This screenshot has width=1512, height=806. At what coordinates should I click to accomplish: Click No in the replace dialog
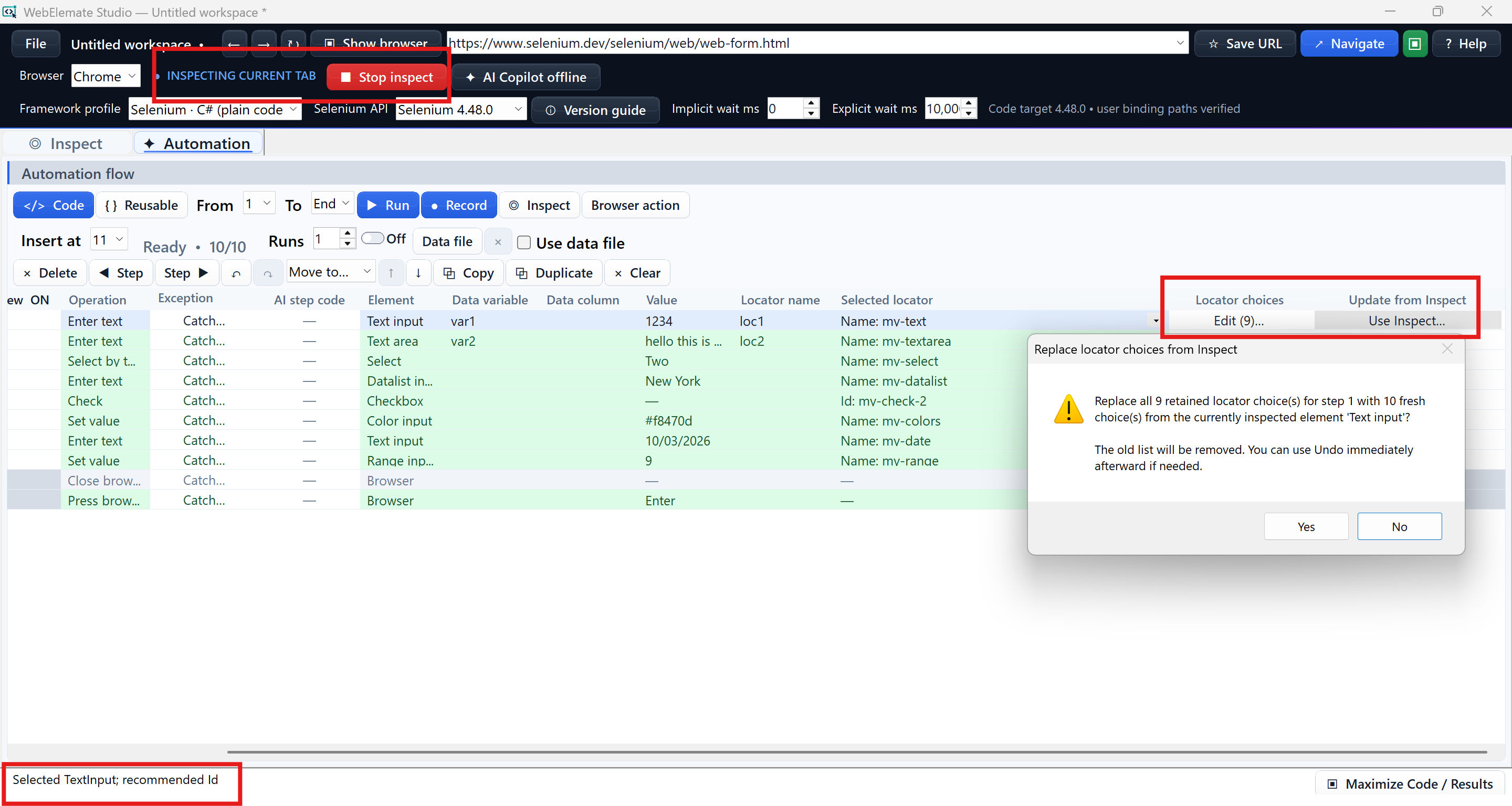click(1399, 526)
